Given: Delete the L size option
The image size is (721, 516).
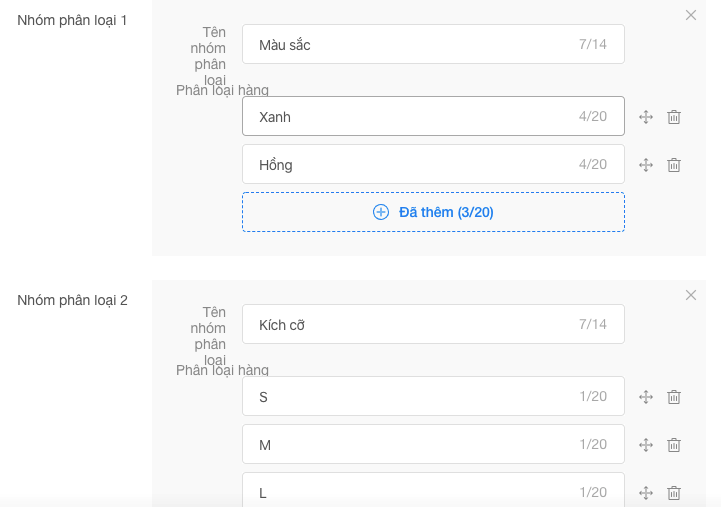Looking at the screenshot, I should (674, 493).
